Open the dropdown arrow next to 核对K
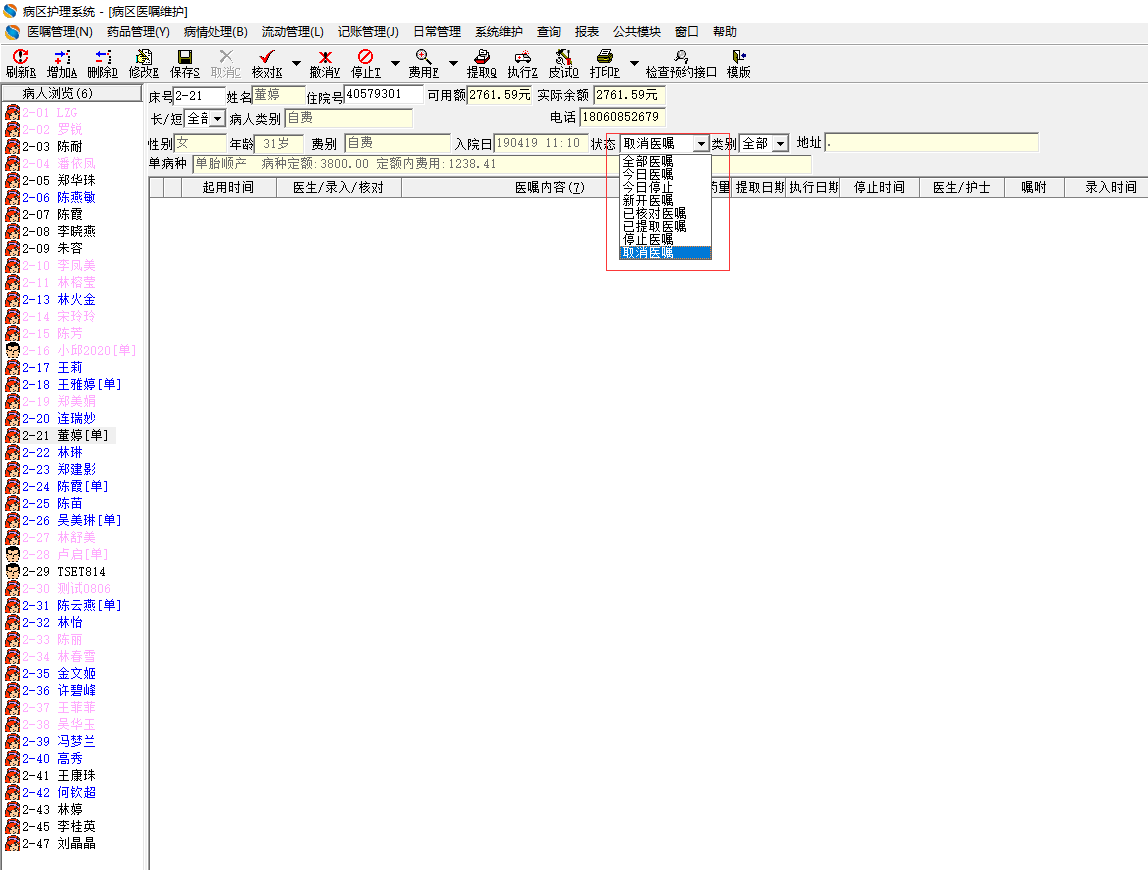The image size is (1148, 870). (x=297, y=64)
